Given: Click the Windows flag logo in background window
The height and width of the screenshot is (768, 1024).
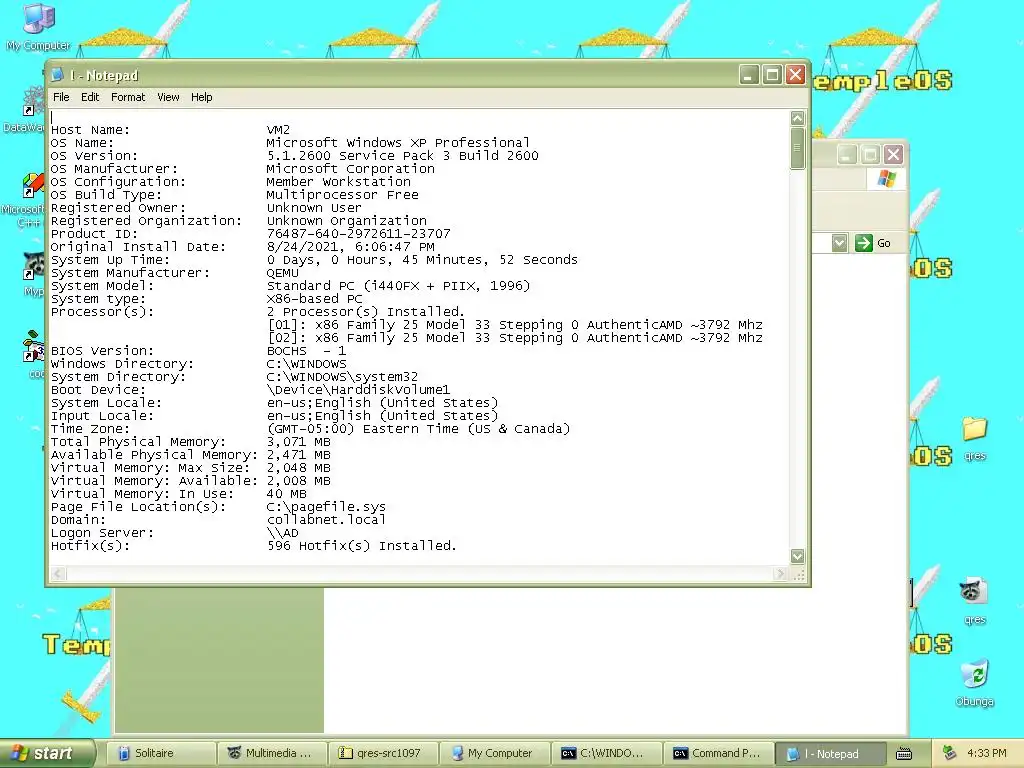Looking at the screenshot, I should (886, 178).
